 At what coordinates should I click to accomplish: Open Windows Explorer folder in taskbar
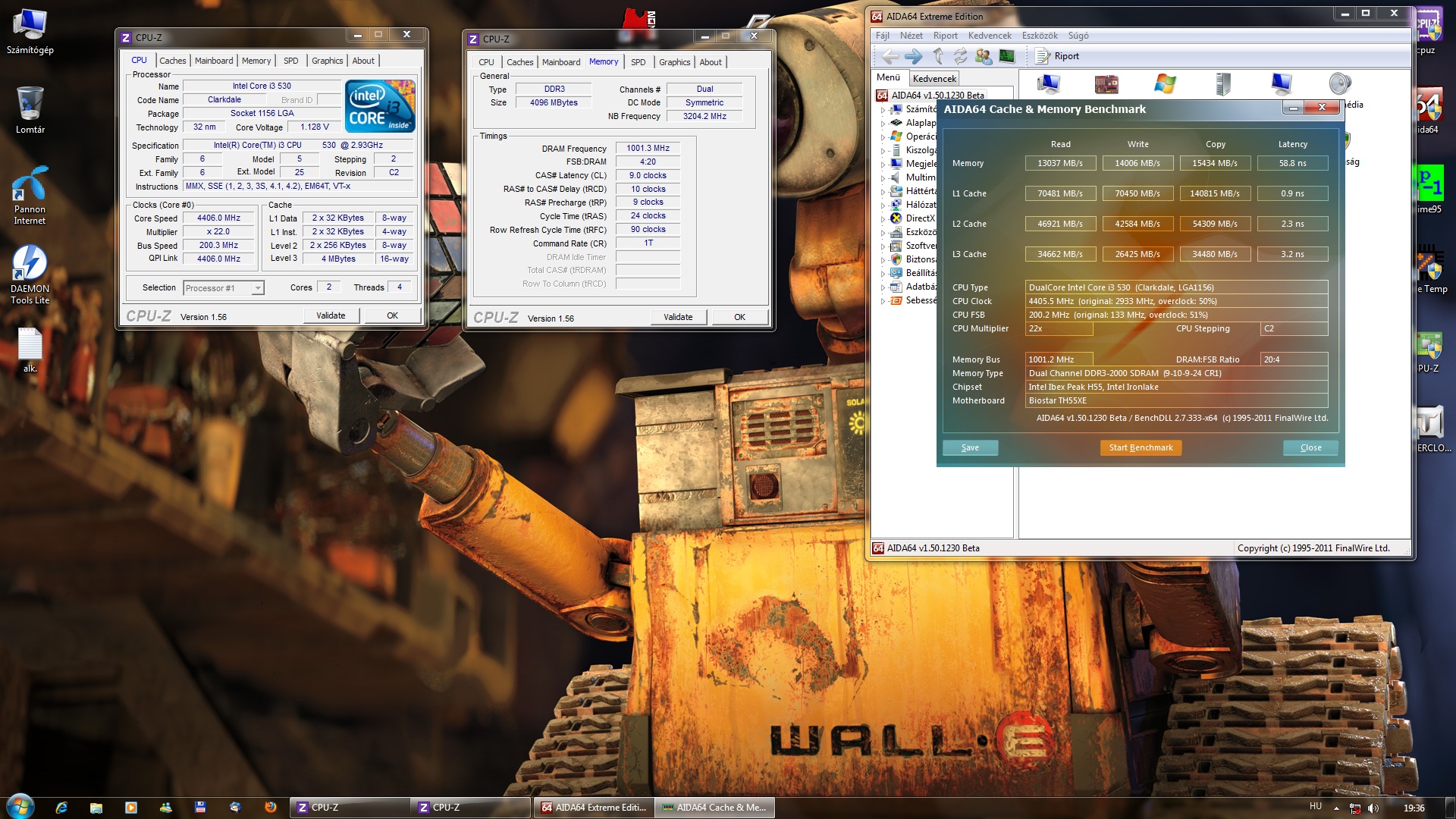[96, 808]
